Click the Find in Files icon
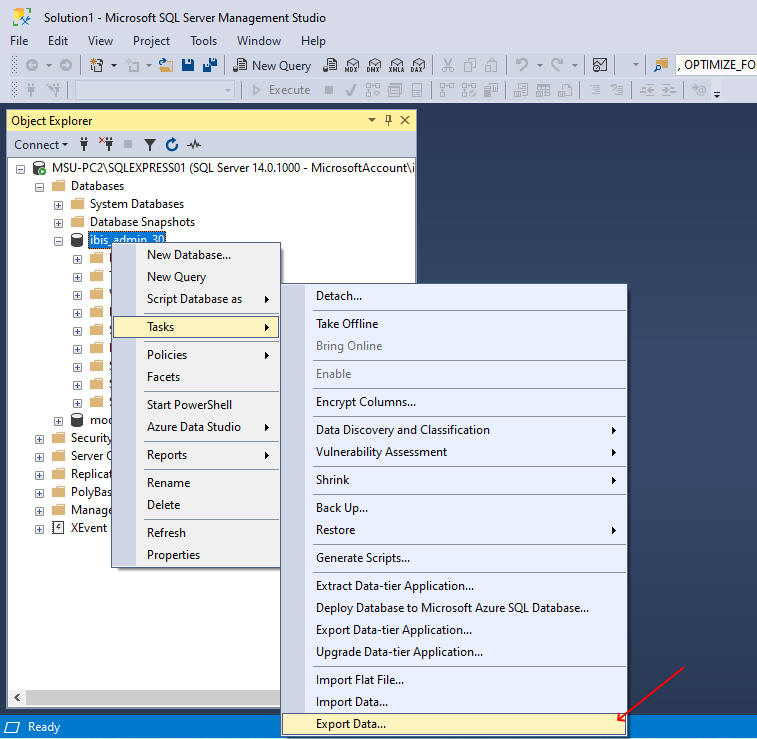The height and width of the screenshot is (739, 757). coord(660,65)
